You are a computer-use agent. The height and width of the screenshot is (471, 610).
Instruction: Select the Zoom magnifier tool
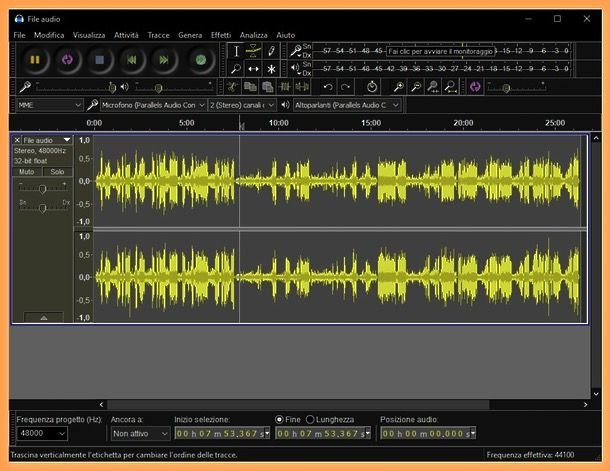point(236,69)
